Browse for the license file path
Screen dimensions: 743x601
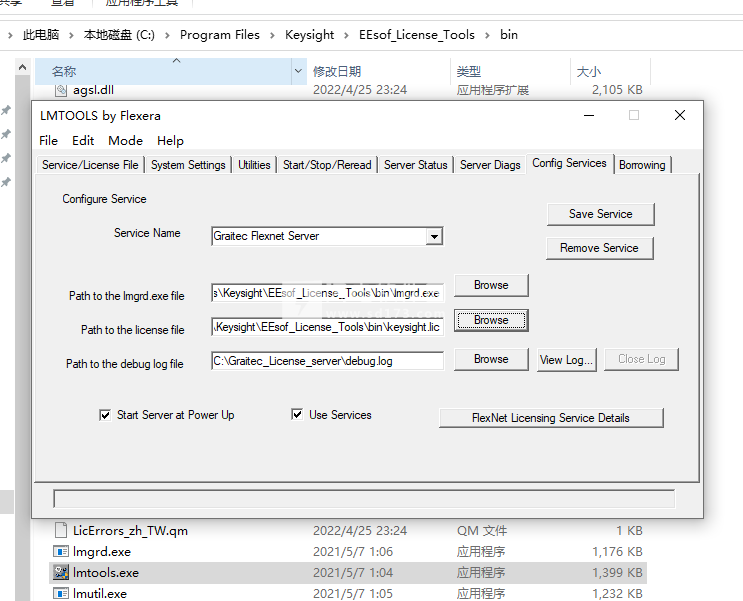tap(491, 320)
